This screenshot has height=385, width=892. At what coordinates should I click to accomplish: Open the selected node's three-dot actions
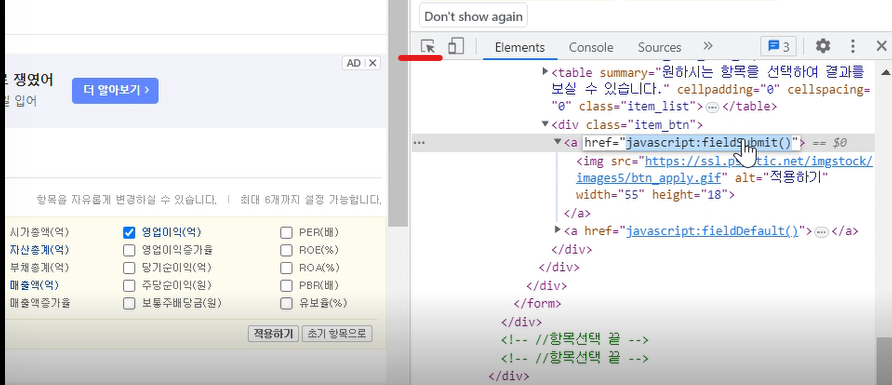pyautogui.click(x=419, y=143)
